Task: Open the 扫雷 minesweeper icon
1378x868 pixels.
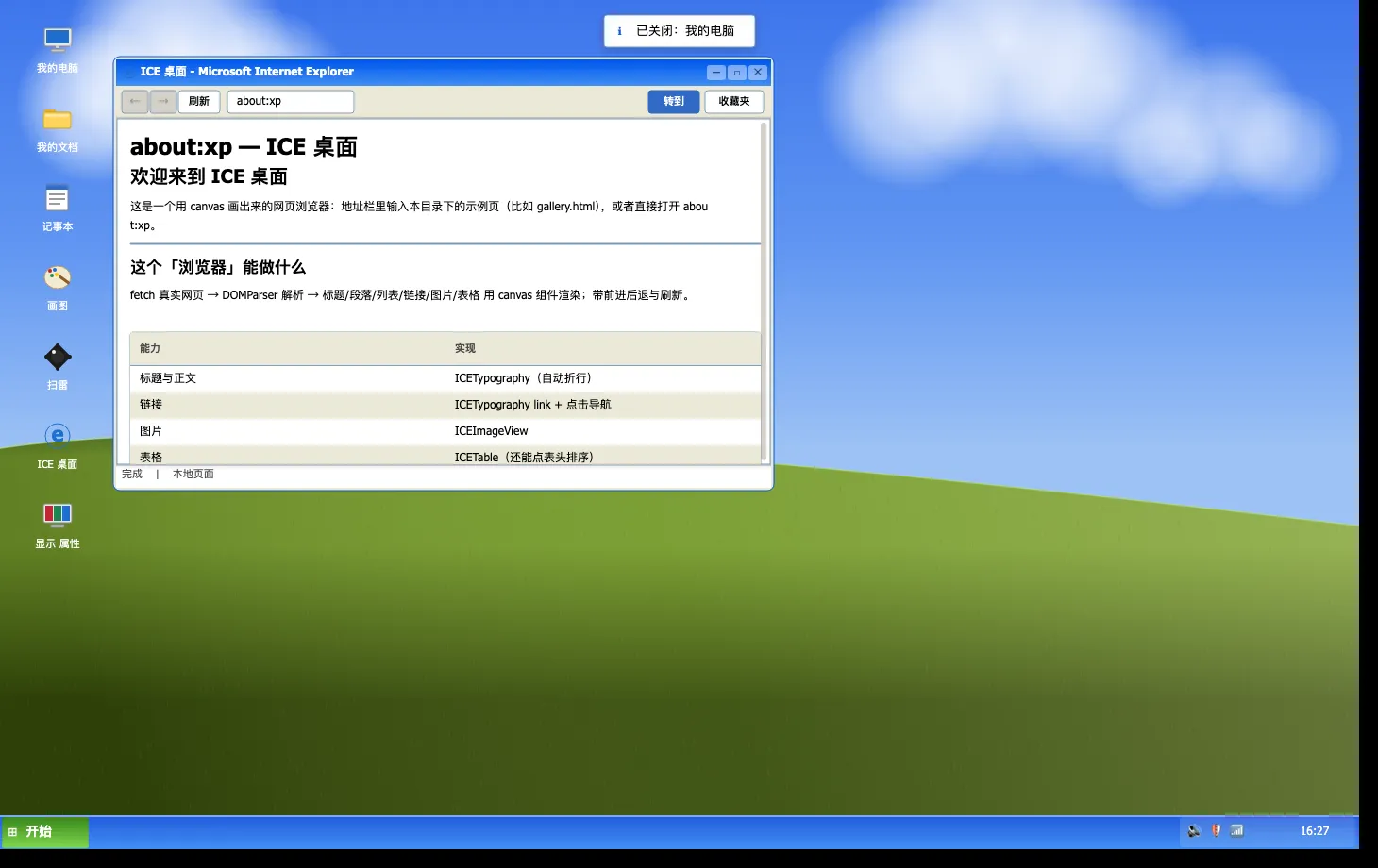Action: [58, 366]
